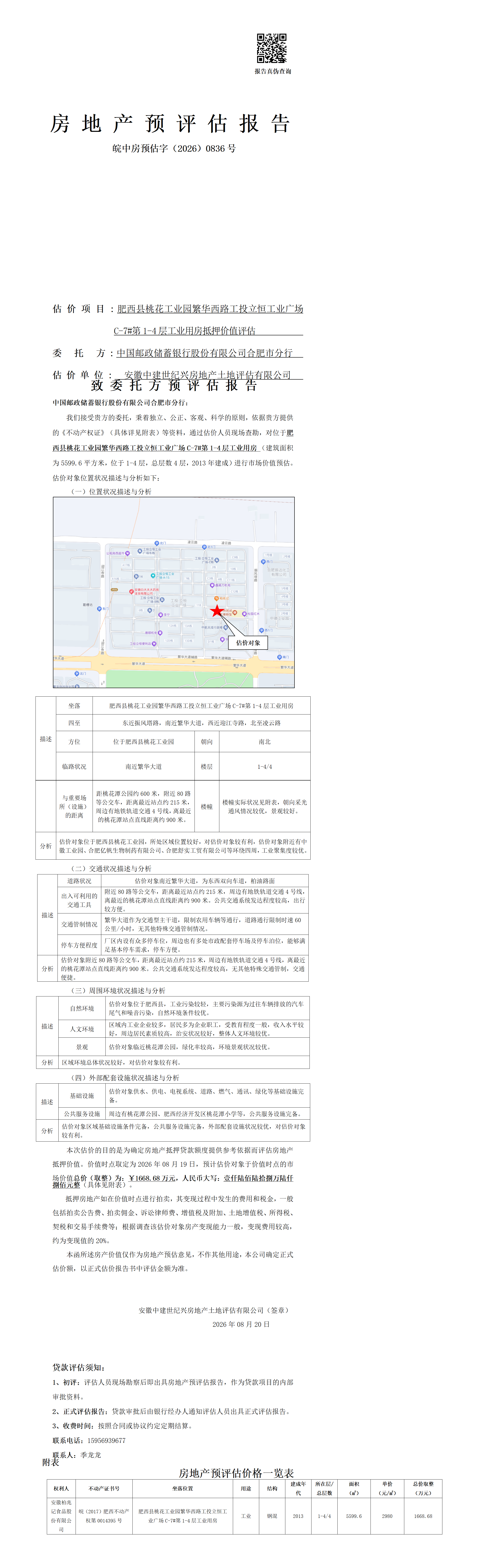Click the contact line 联系人：季龙龙
The height and width of the screenshot is (1568, 489).
coord(77,1455)
